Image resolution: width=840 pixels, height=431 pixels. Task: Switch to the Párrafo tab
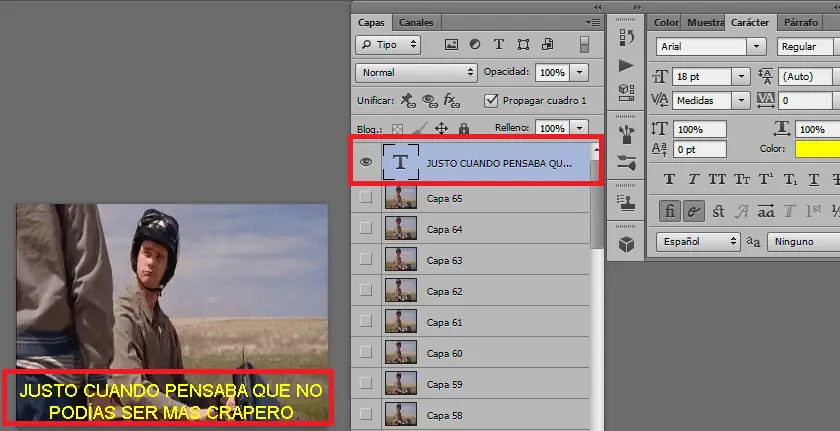[x=801, y=22]
